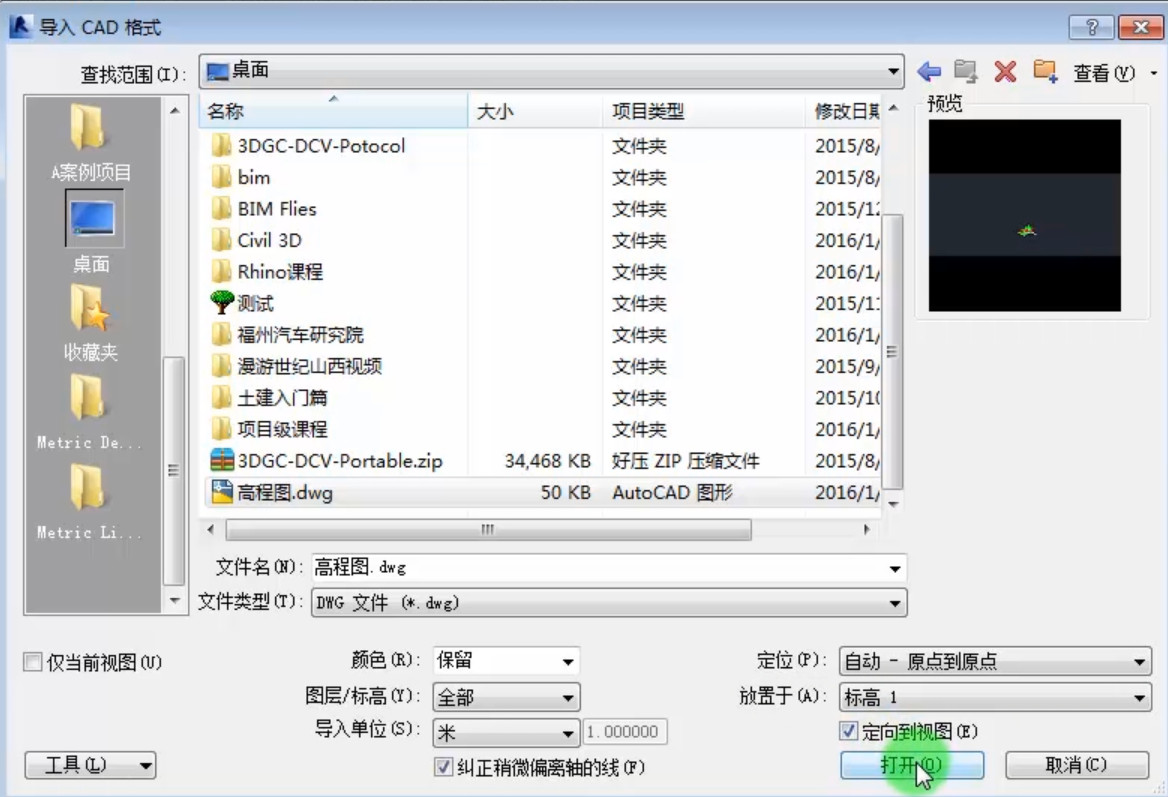Select the bim folder

point(241,177)
